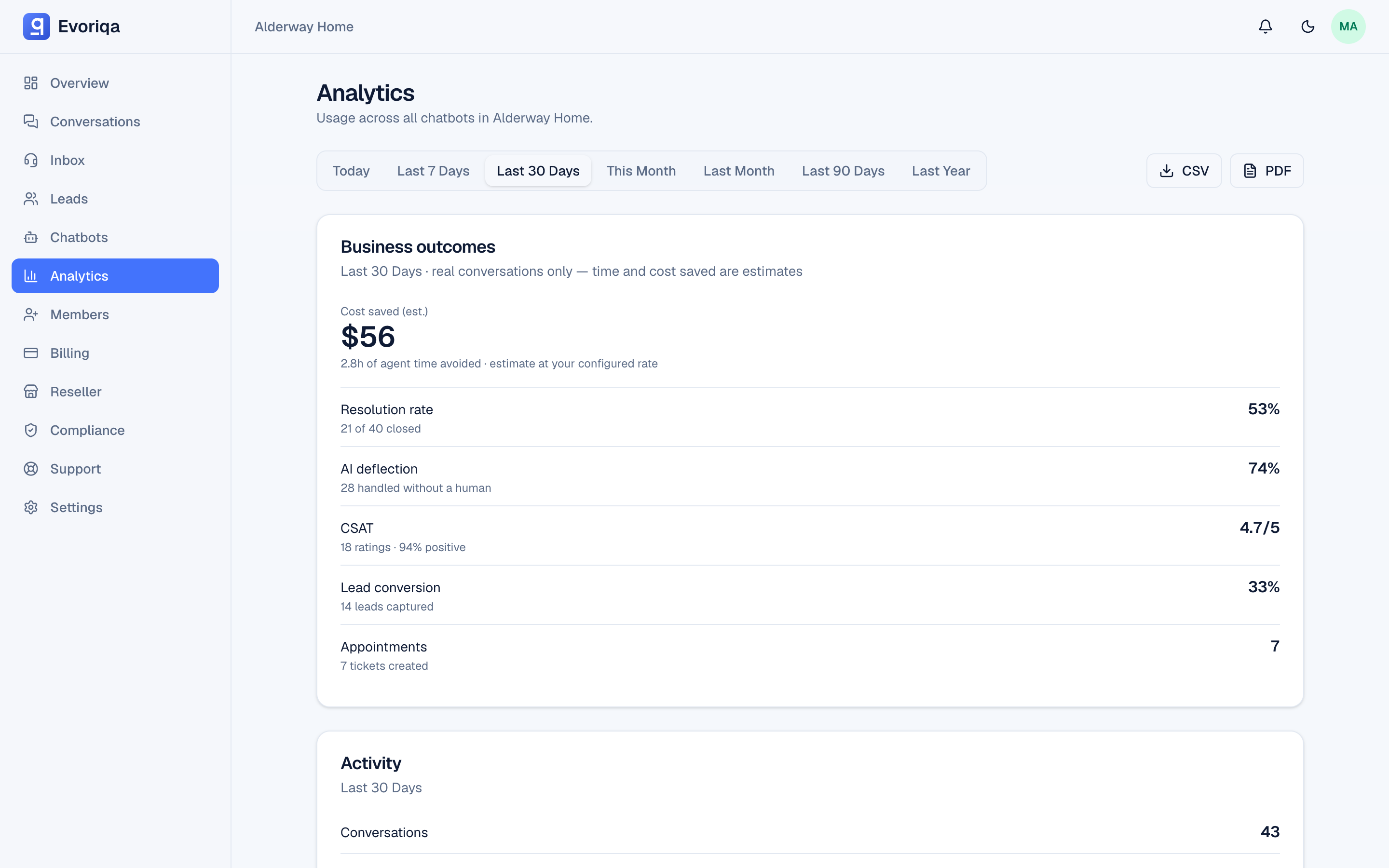Open Settings label in sidebar
The image size is (1389, 868).
pos(76,507)
